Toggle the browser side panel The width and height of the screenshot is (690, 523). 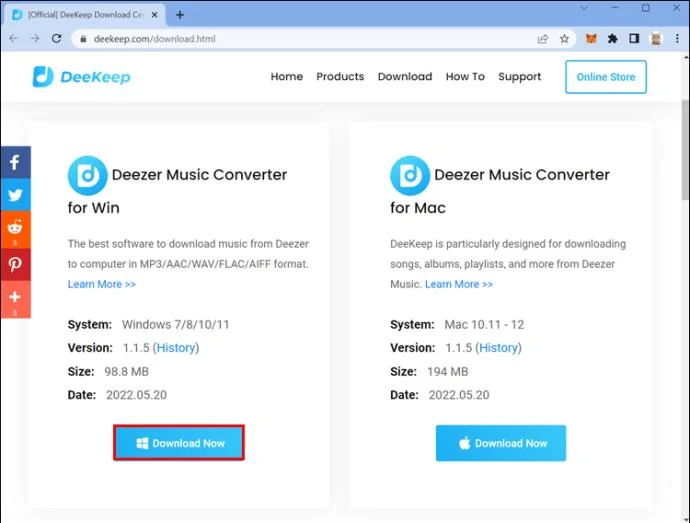pos(634,39)
